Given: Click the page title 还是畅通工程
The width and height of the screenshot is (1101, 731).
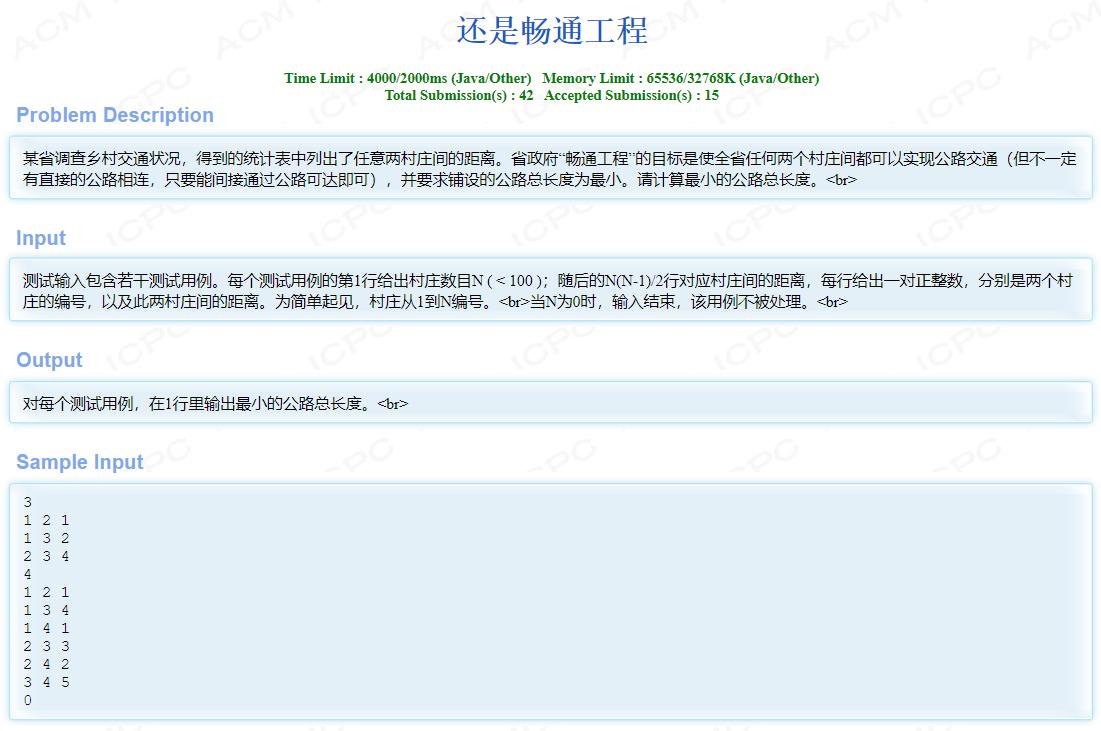Looking at the screenshot, I should pyautogui.click(x=551, y=31).
